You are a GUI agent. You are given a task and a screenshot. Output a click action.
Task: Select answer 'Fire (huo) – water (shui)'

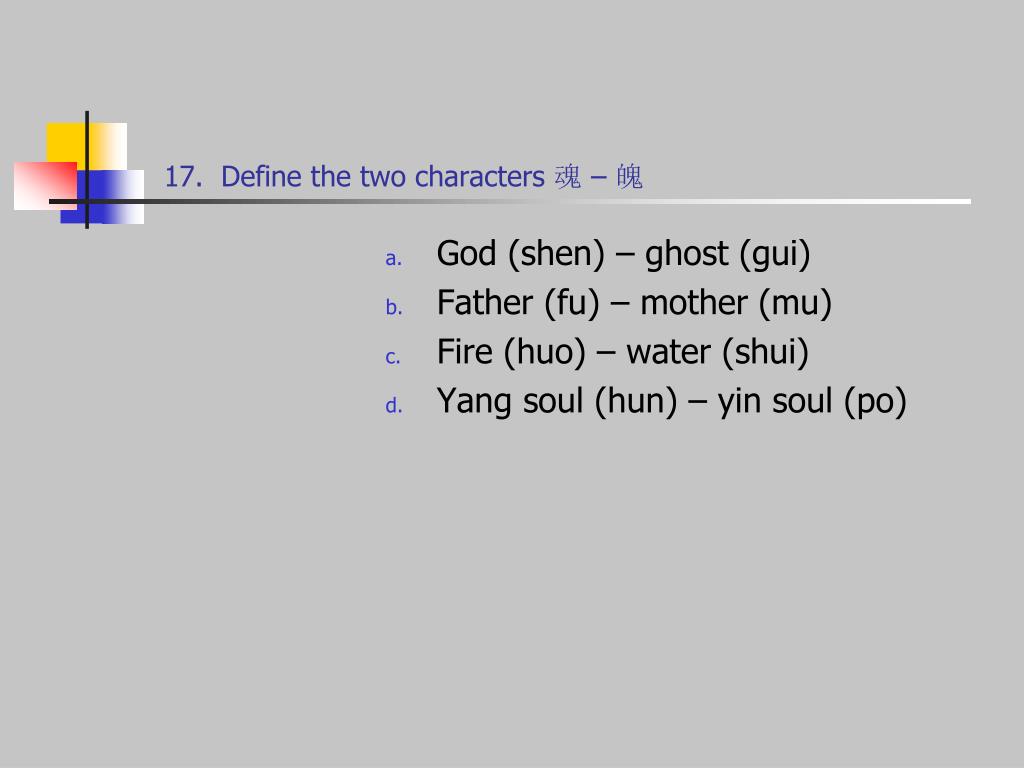pyautogui.click(x=622, y=352)
